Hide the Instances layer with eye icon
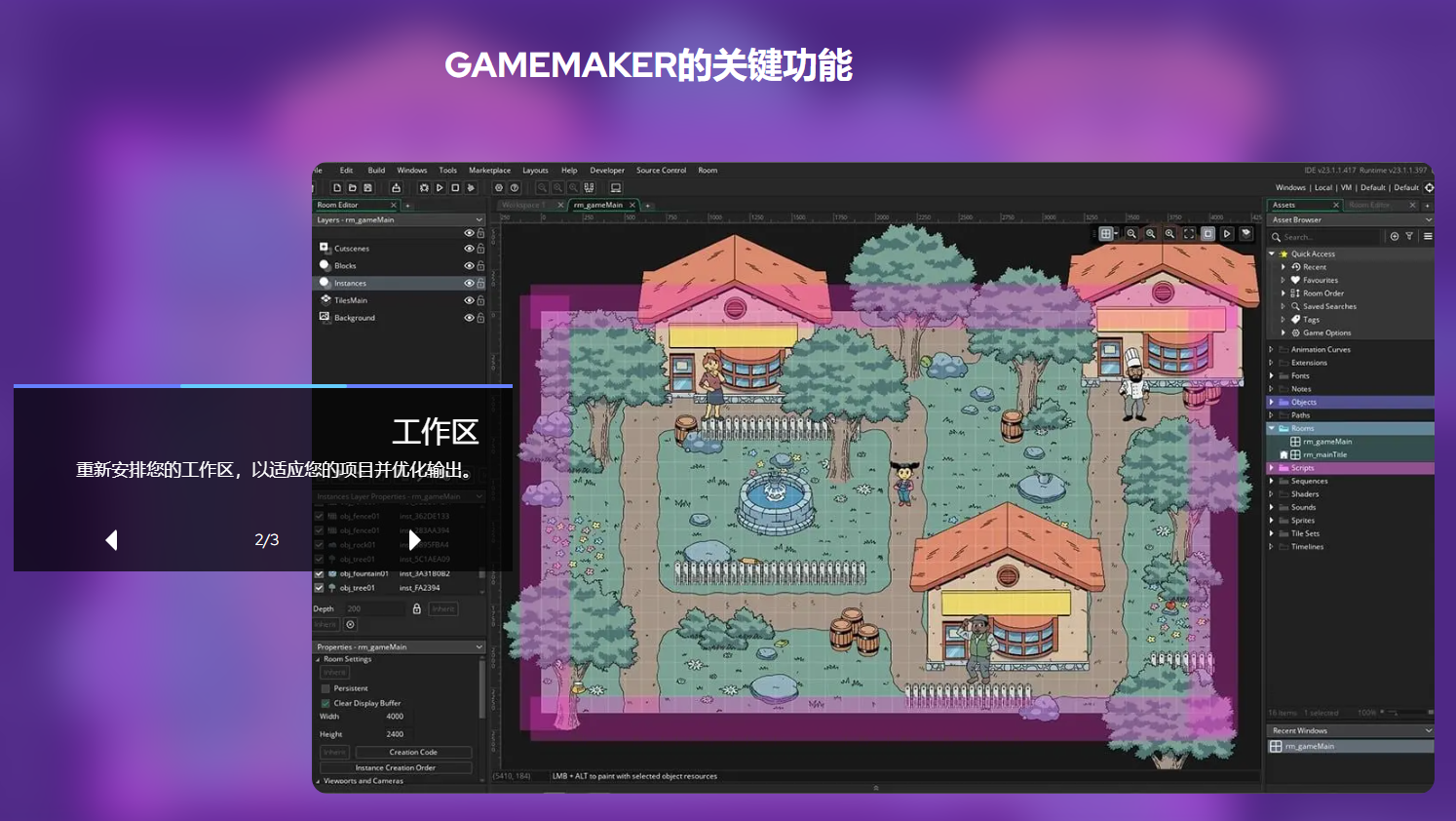The image size is (1456, 821). (469, 283)
